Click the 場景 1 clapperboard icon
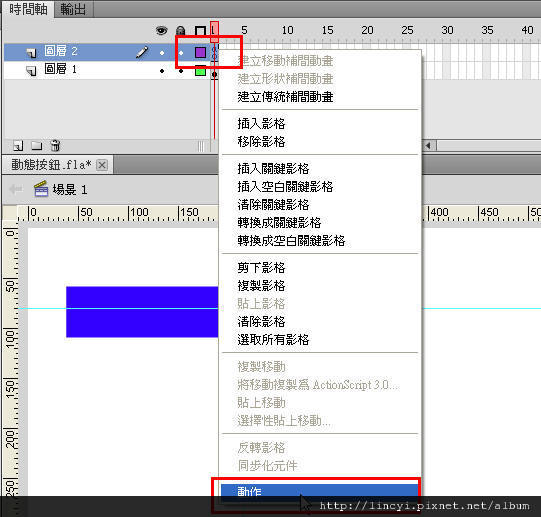The width and height of the screenshot is (541, 517). [x=41, y=188]
